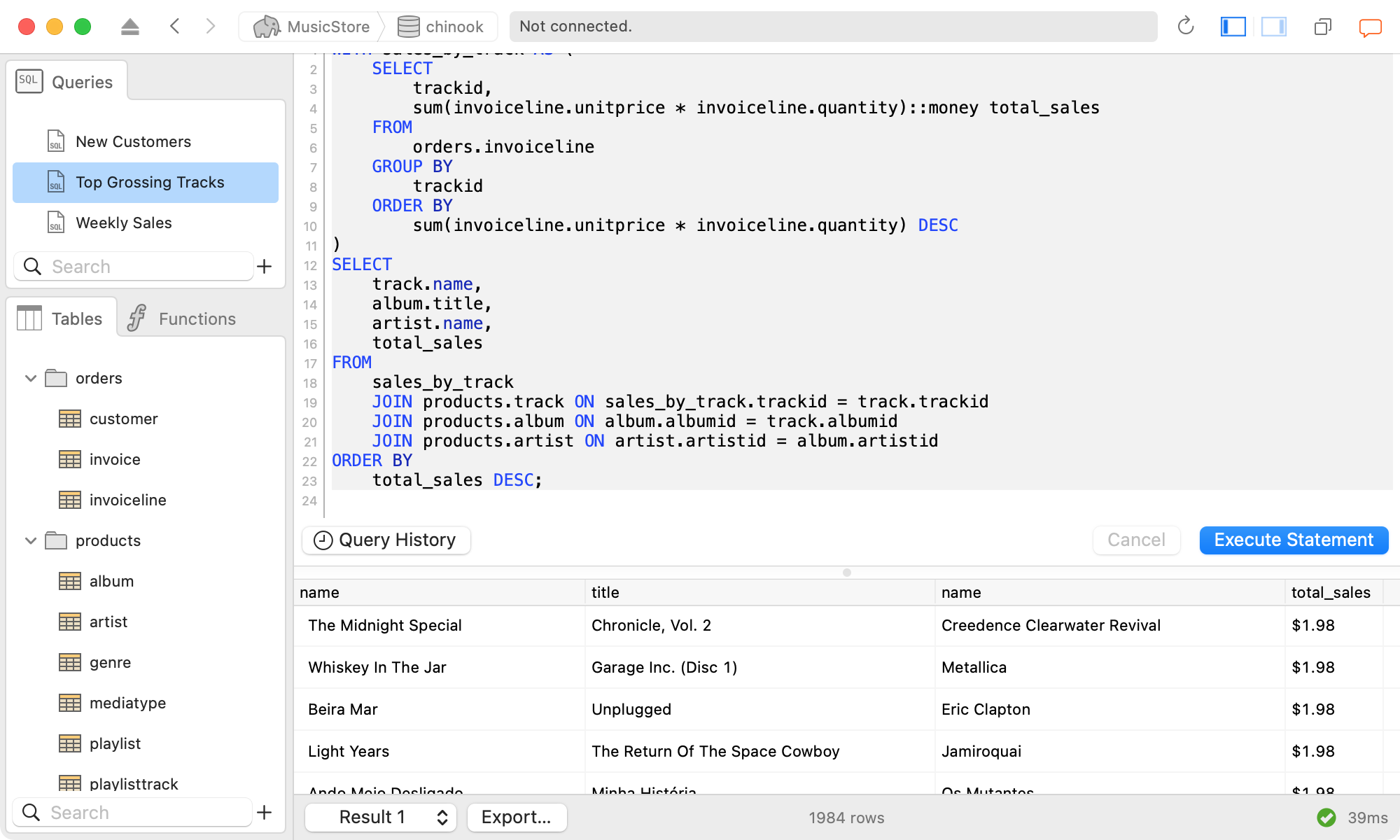
Task: Toggle the centered layout panel icon
Action: pyautogui.click(x=1273, y=26)
